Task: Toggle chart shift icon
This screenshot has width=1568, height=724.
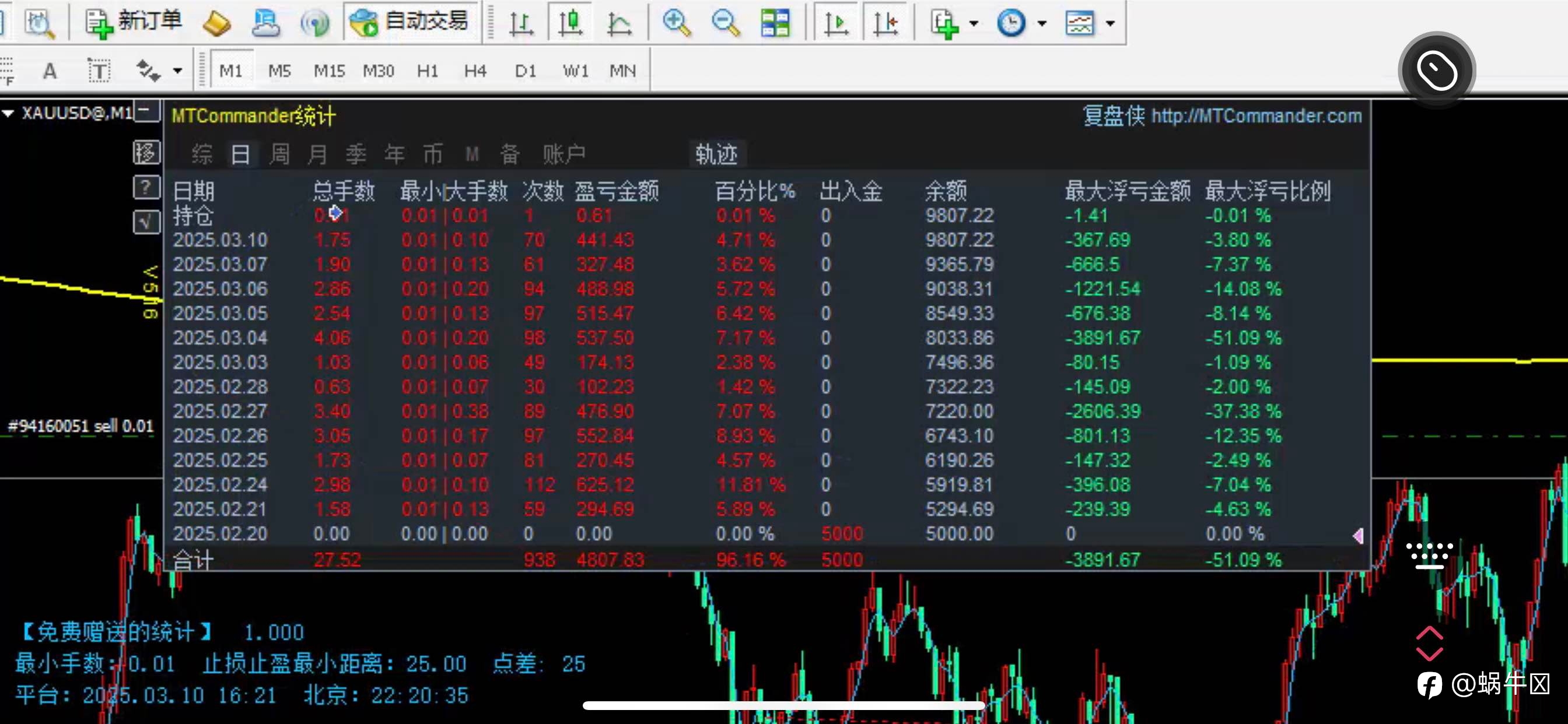Action: click(x=885, y=24)
